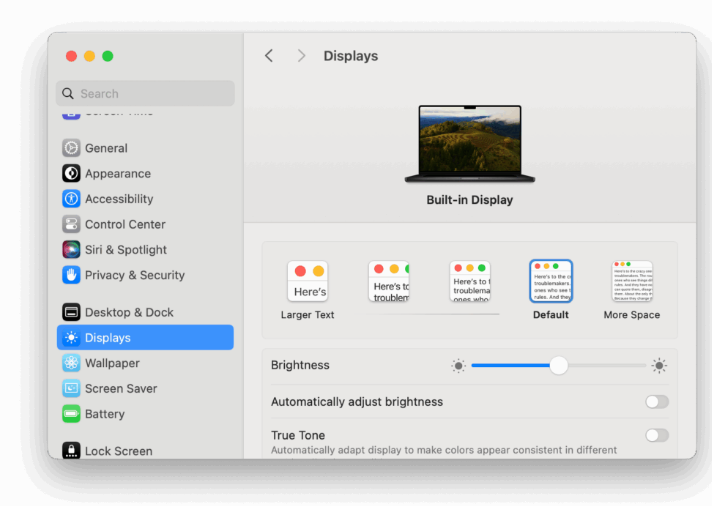Click the Privacy & Security hand icon
Viewport: 712px width, 506px height.
[71, 275]
